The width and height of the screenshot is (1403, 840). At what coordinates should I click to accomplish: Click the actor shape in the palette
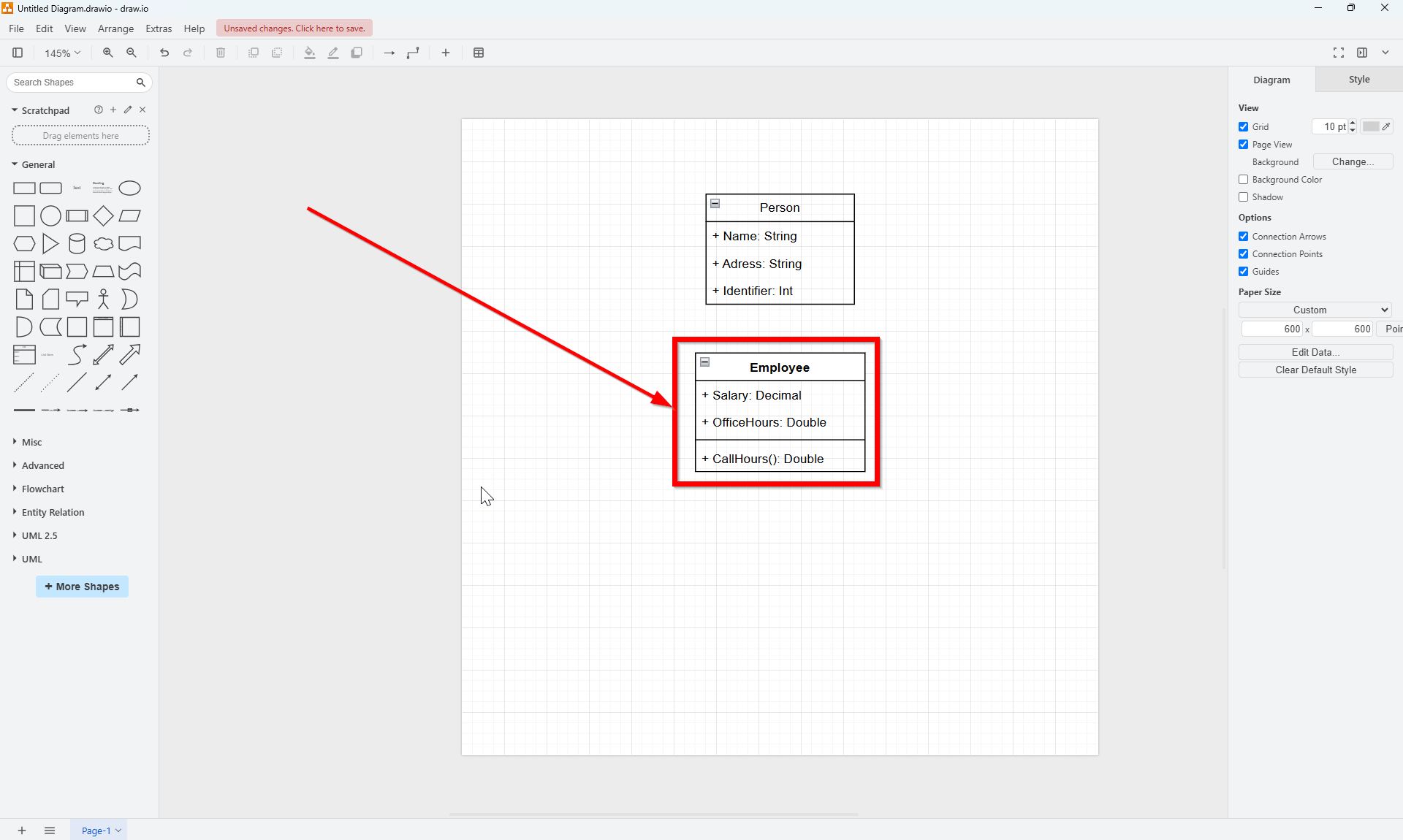point(103,299)
